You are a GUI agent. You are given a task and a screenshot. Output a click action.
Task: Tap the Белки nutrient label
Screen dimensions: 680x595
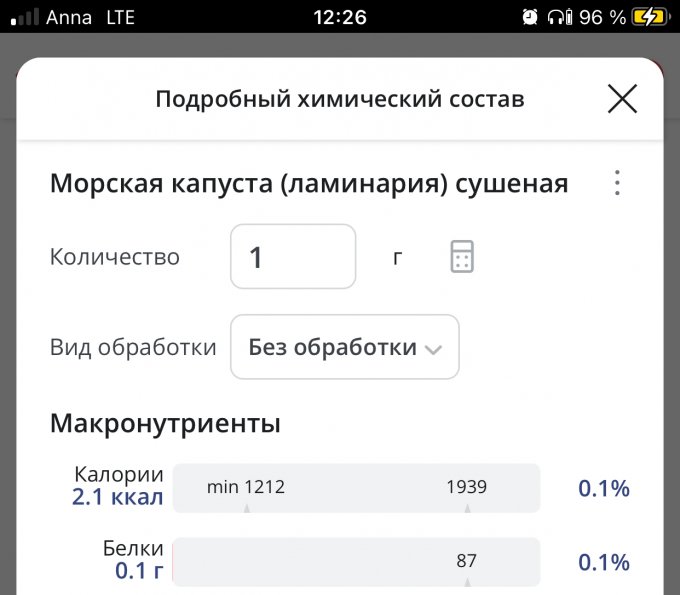tap(132, 548)
